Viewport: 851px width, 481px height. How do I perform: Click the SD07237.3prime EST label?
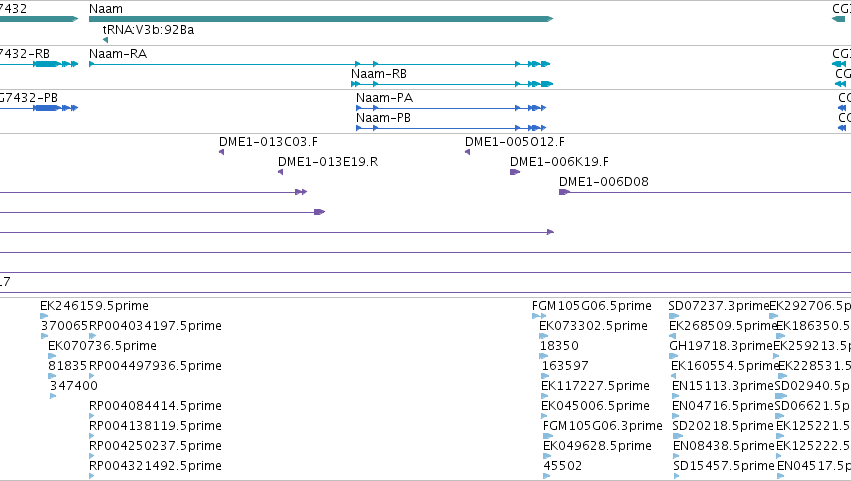pos(719,306)
